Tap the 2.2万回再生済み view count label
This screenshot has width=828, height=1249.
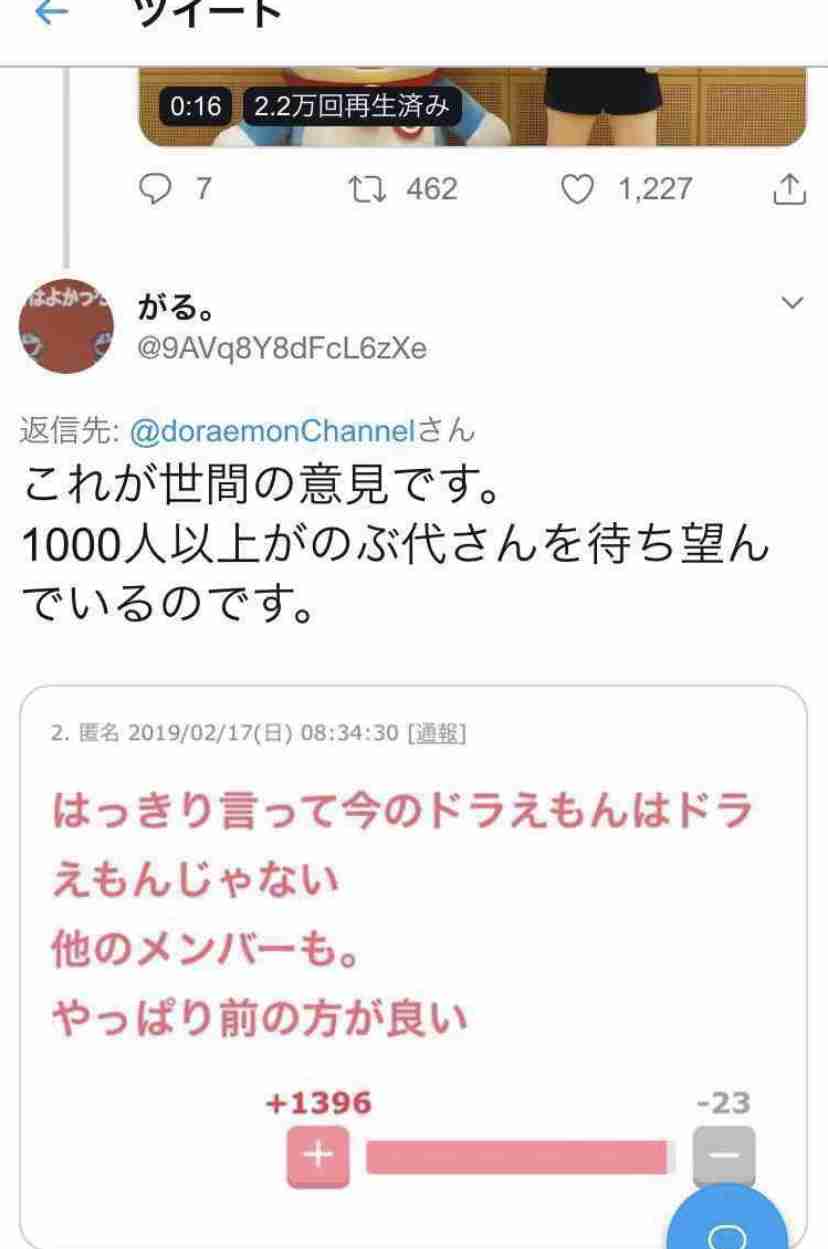click(x=351, y=106)
